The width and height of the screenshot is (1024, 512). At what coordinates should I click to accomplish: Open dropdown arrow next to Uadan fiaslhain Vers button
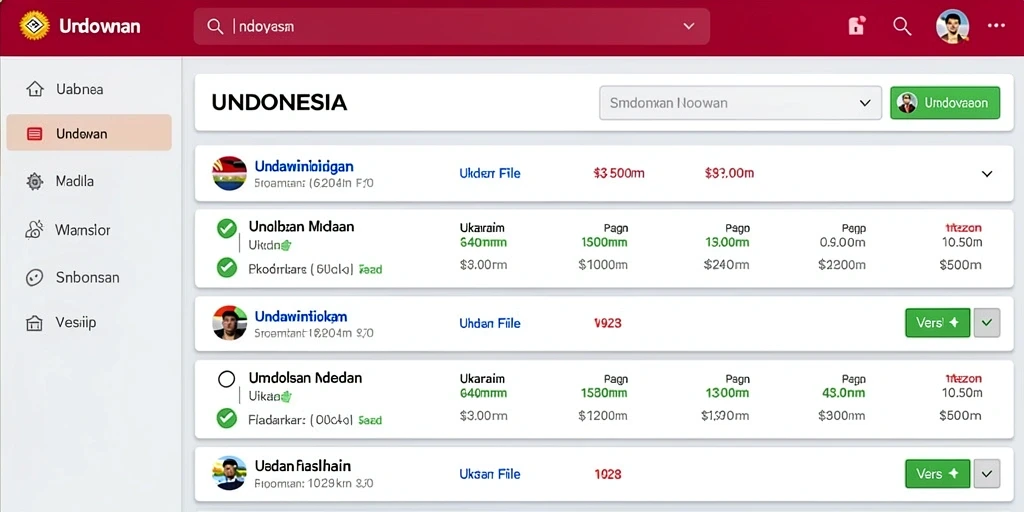[x=987, y=473]
